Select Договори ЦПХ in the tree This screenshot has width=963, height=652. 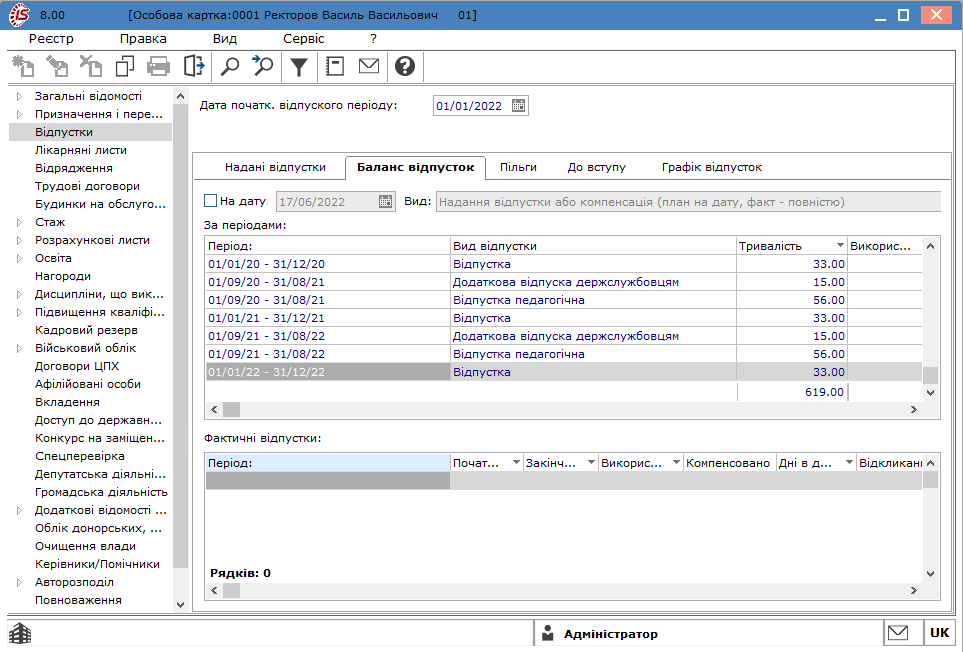[77, 366]
